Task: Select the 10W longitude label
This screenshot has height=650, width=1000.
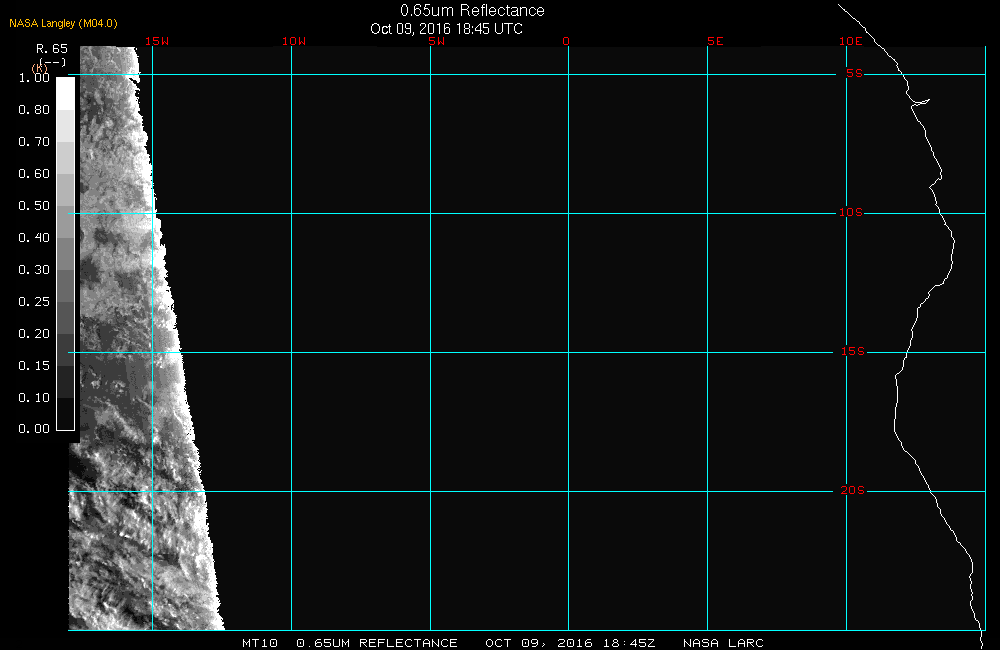Action: pyautogui.click(x=293, y=41)
